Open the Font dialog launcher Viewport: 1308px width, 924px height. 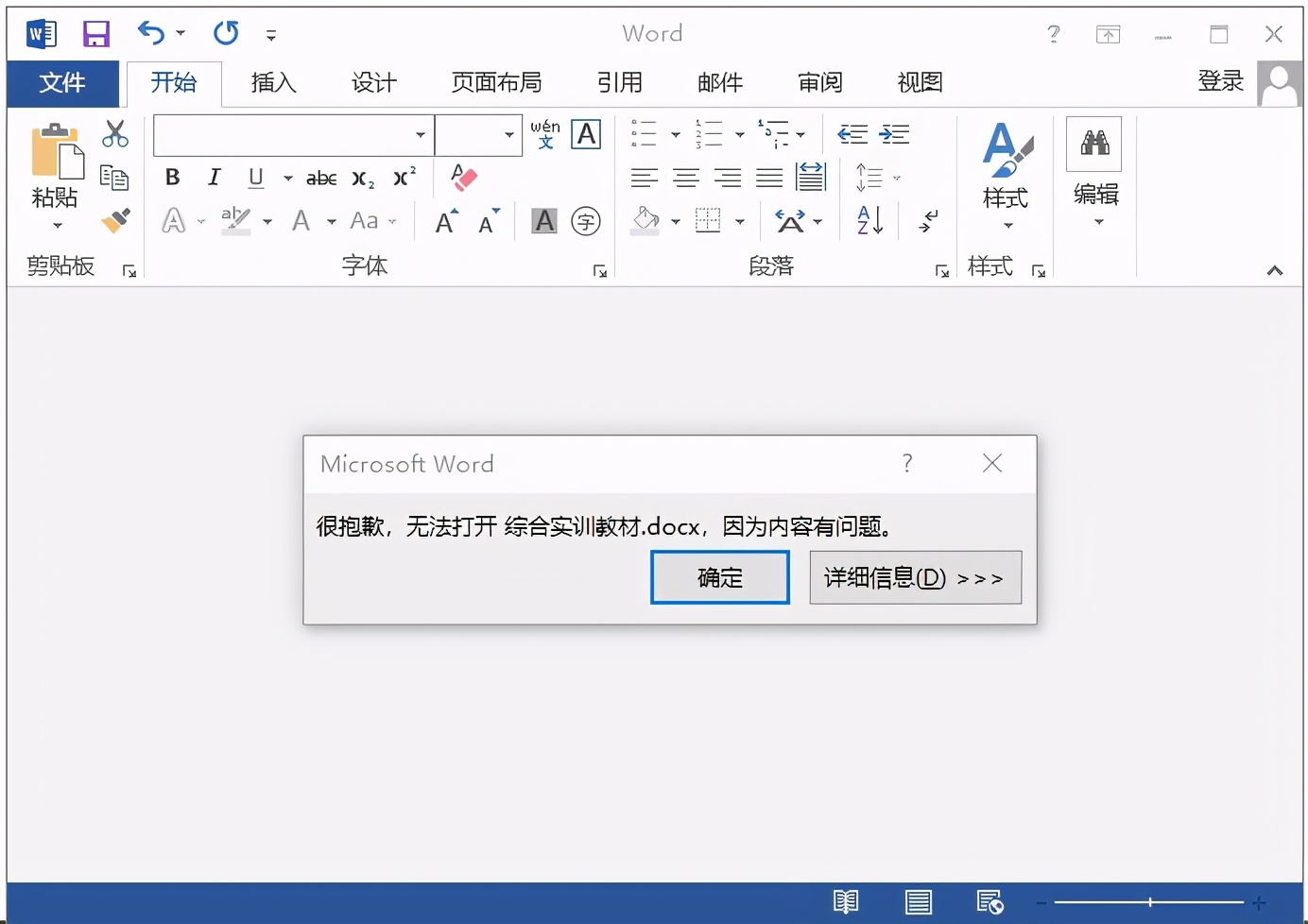(600, 271)
